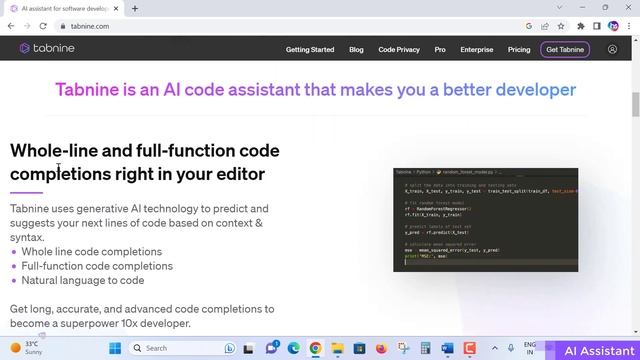Open Chrome profile avatar
The image size is (640, 360).
tap(613, 26)
